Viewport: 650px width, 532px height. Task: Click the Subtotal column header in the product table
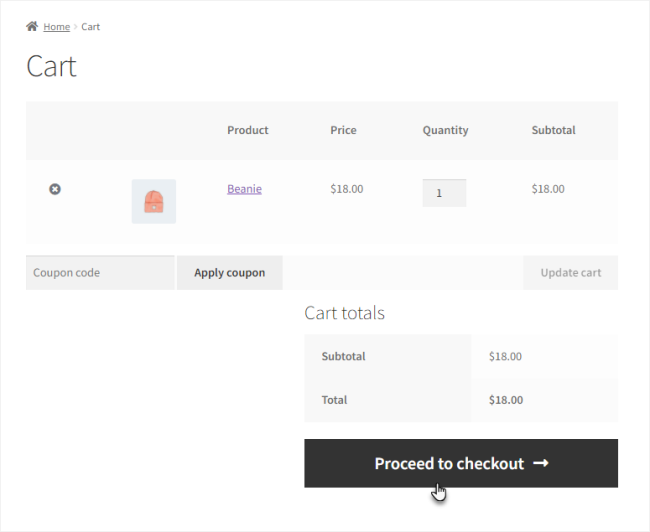point(553,130)
